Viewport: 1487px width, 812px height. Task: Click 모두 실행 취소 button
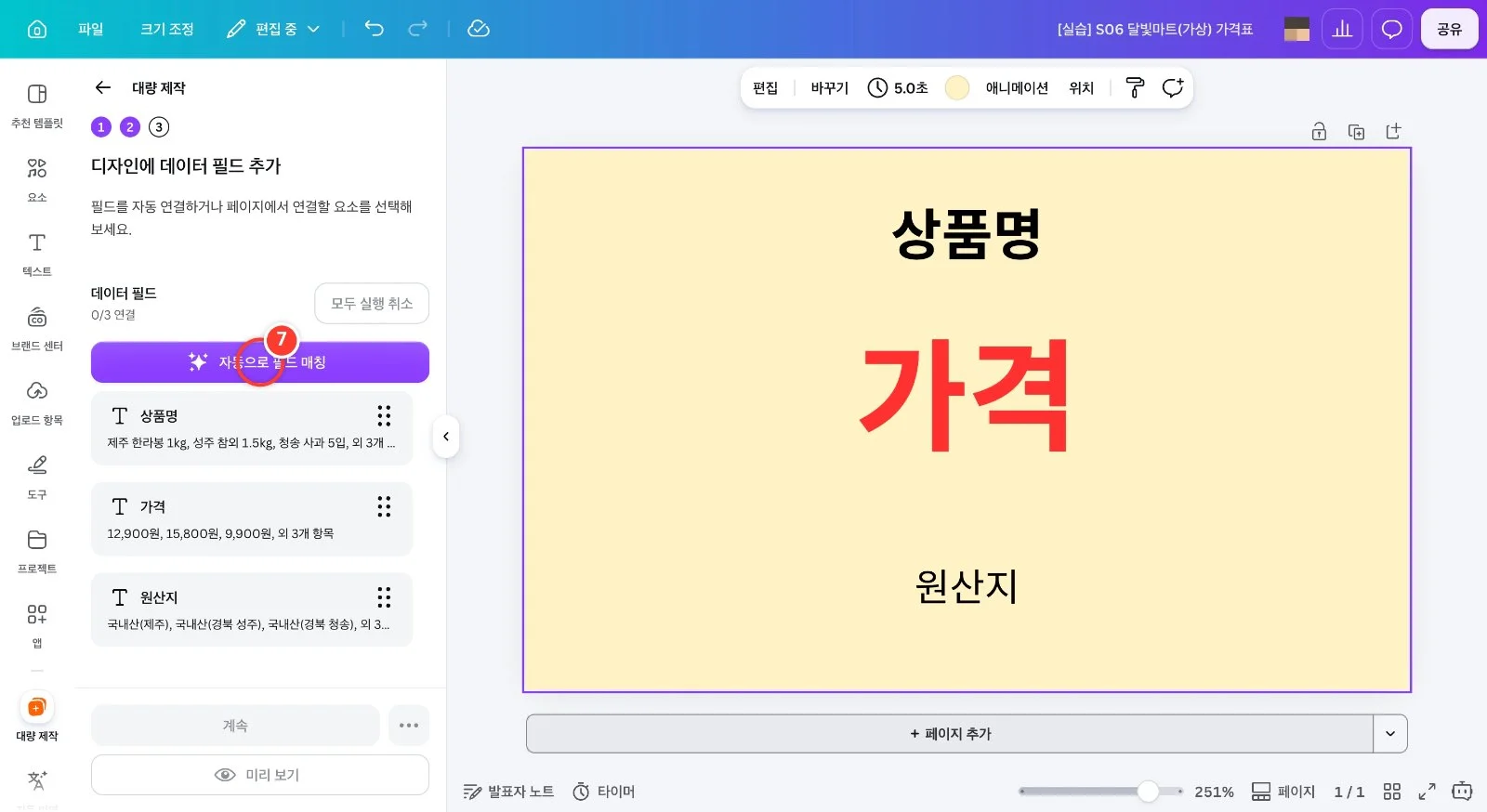click(372, 303)
